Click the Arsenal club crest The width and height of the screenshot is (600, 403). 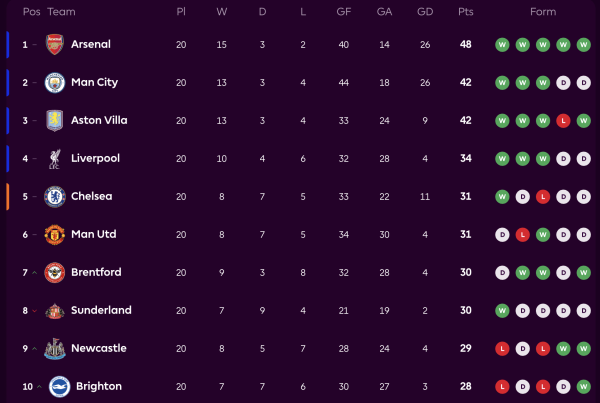(54, 44)
